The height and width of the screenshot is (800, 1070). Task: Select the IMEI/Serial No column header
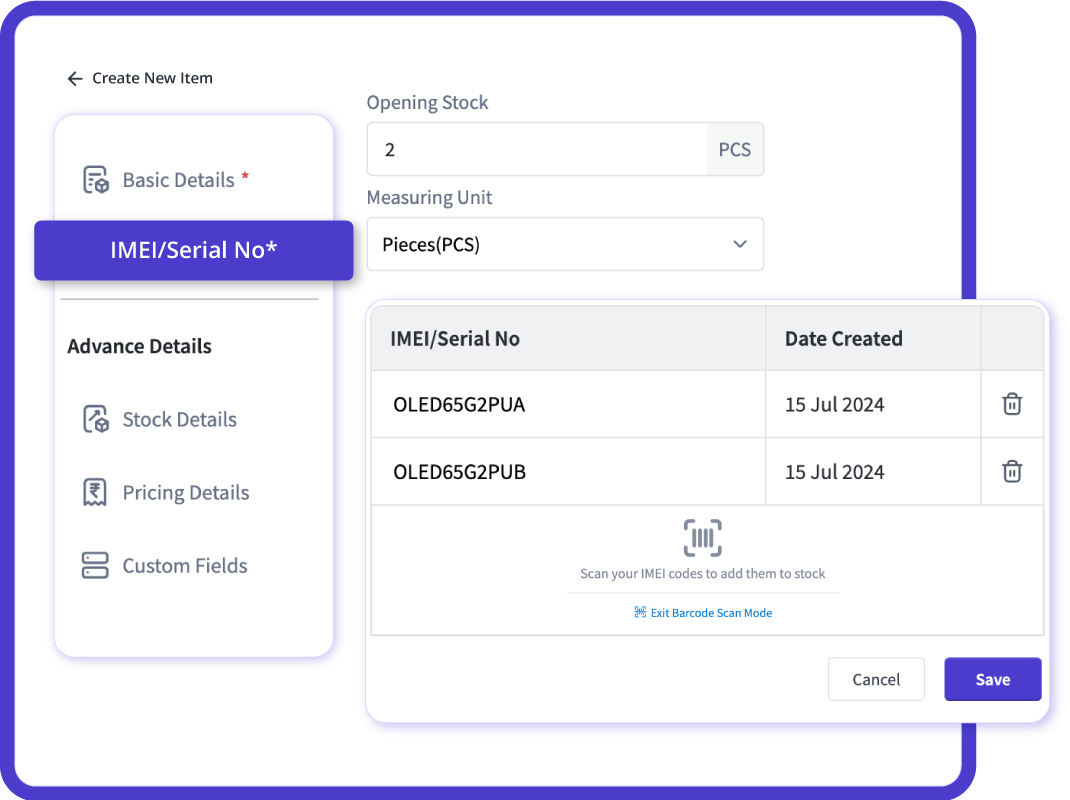[x=454, y=338]
